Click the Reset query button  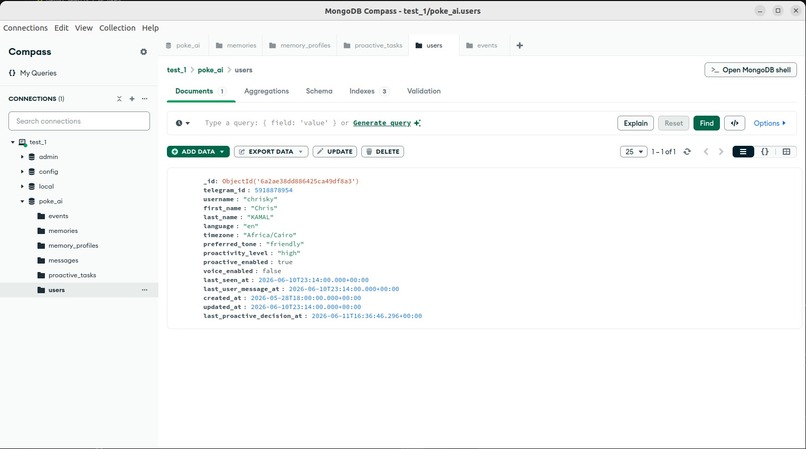click(x=673, y=123)
